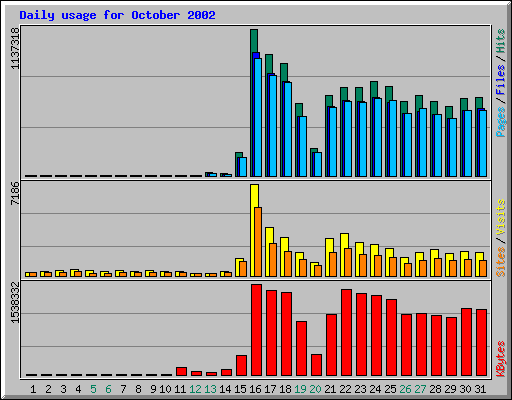Click the cyan Pages bar for day 16
The image size is (512, 400).
tap(258, 117)
